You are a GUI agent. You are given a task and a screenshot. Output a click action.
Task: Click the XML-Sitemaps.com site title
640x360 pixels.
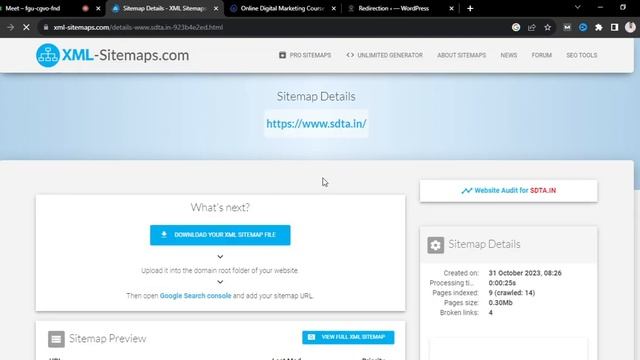(126, 55)
